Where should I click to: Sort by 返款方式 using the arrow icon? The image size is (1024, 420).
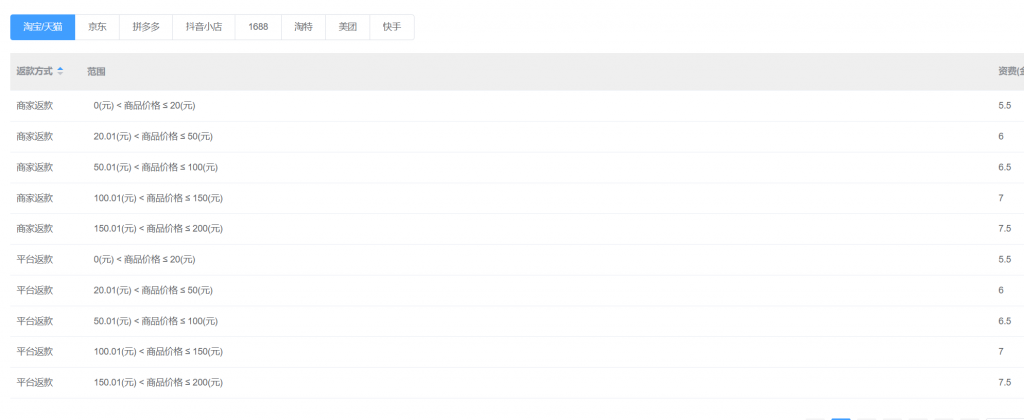[60, 71]
